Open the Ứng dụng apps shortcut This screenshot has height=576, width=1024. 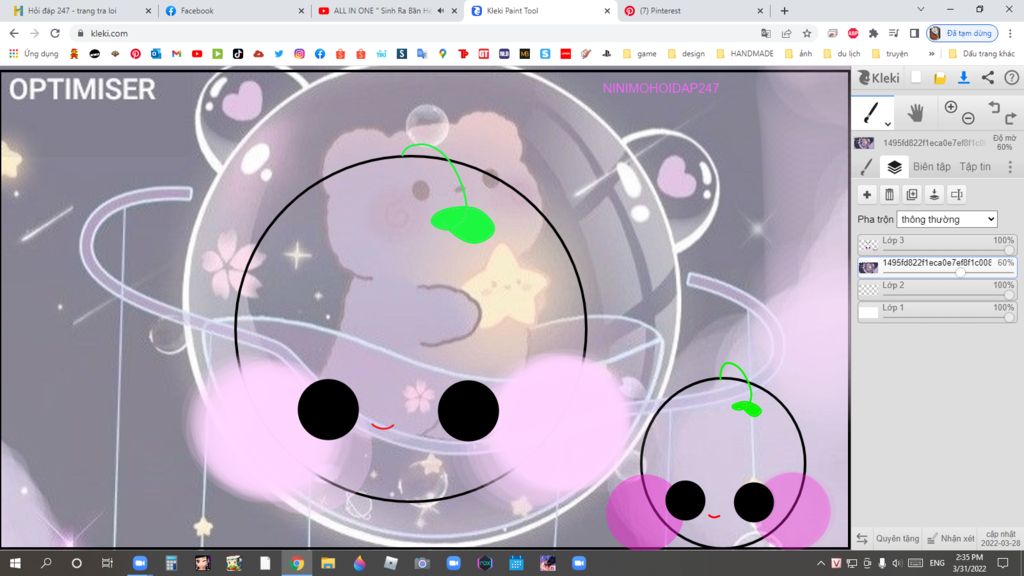tap(33, 54)
